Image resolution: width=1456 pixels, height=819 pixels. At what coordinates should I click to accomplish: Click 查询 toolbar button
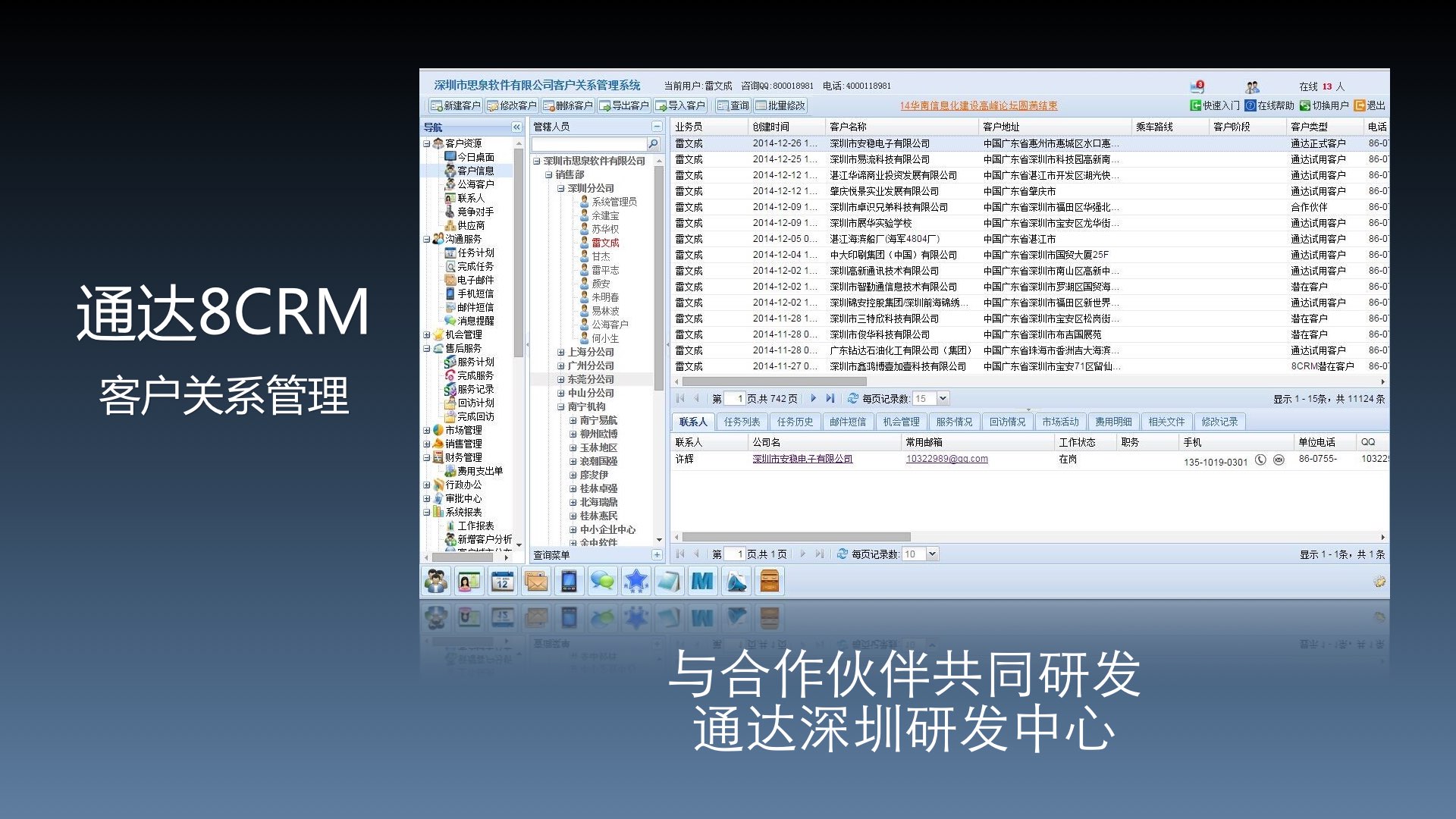[733, 105]
